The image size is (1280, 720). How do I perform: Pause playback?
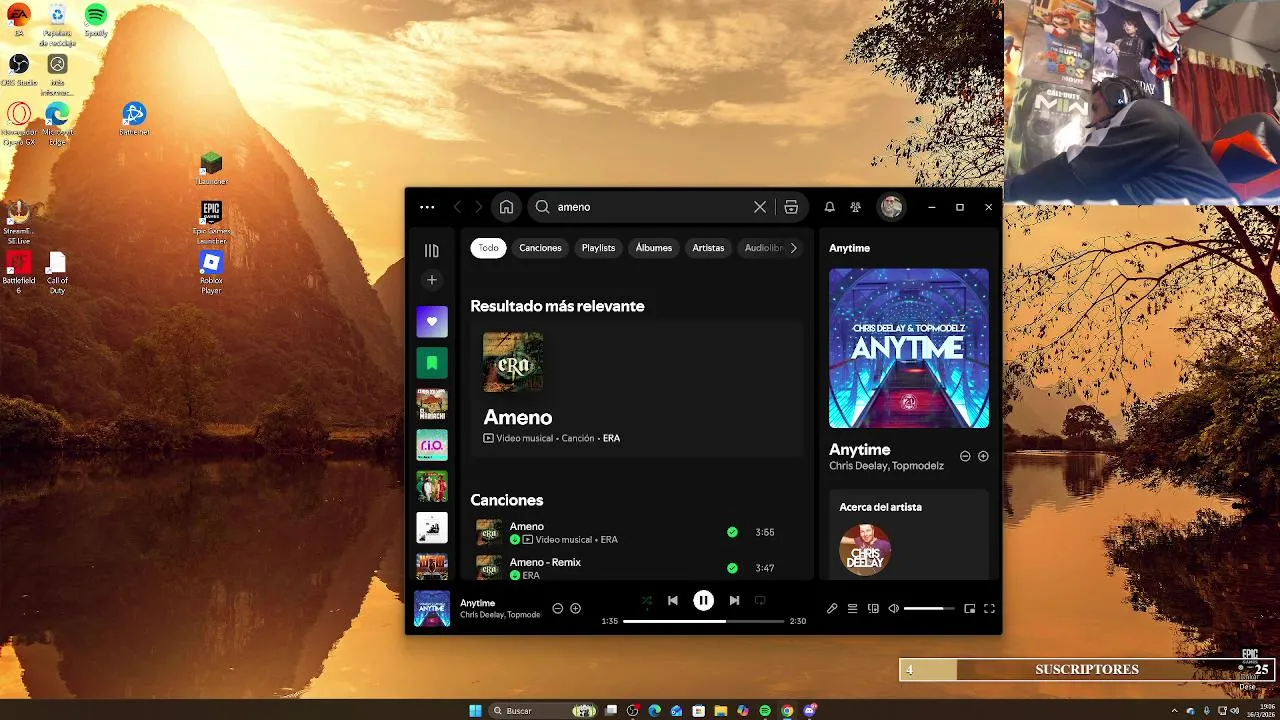[704, 600]
